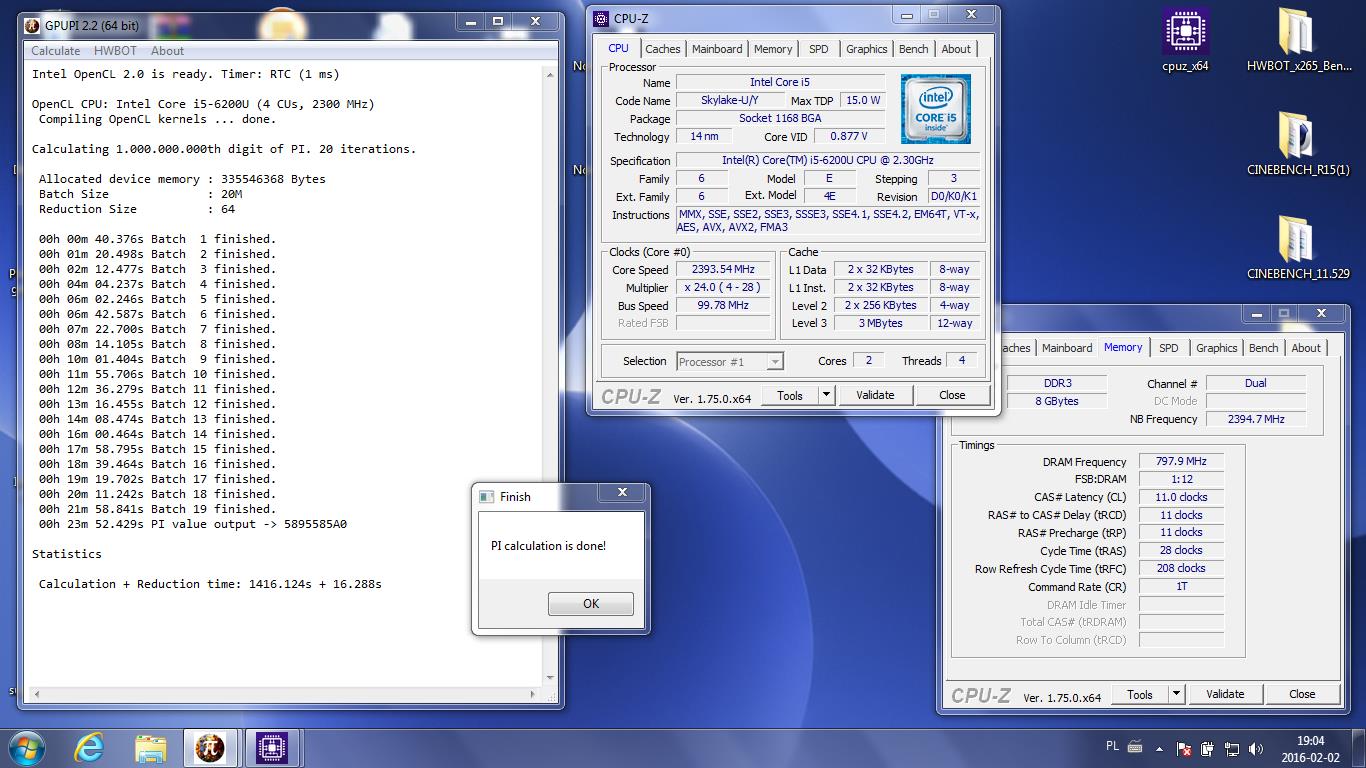Open the Calculate menu in GPUPI
The height and width of the screenshot is (768, 1366).
[56, 51]
